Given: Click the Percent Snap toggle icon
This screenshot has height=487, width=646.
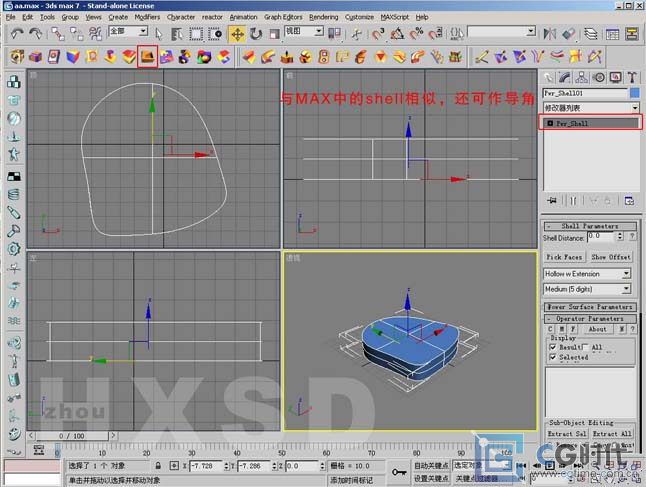Looking at the screenshot, I should click(x=416, y=34).
